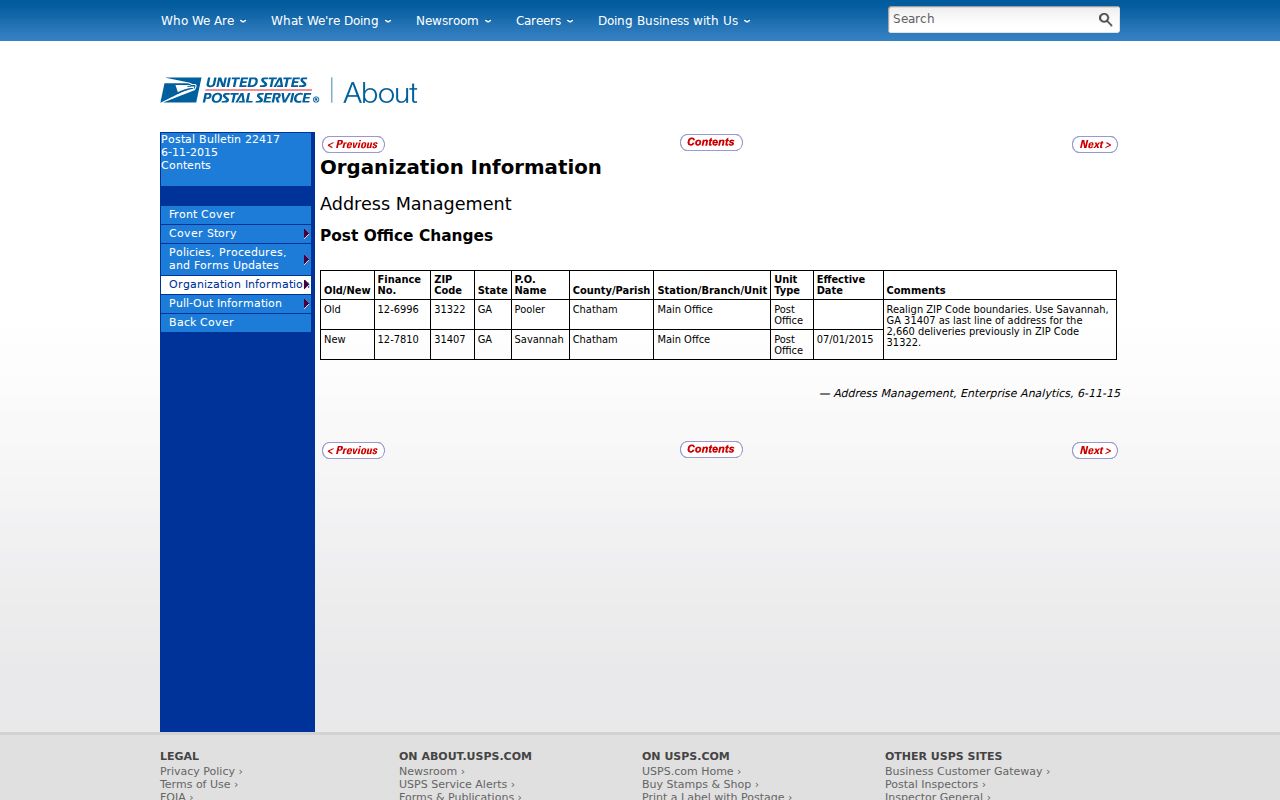This screenshot has height=800, width=1280.
Task: Go to Previous page at top
Action: pos(353,145)
